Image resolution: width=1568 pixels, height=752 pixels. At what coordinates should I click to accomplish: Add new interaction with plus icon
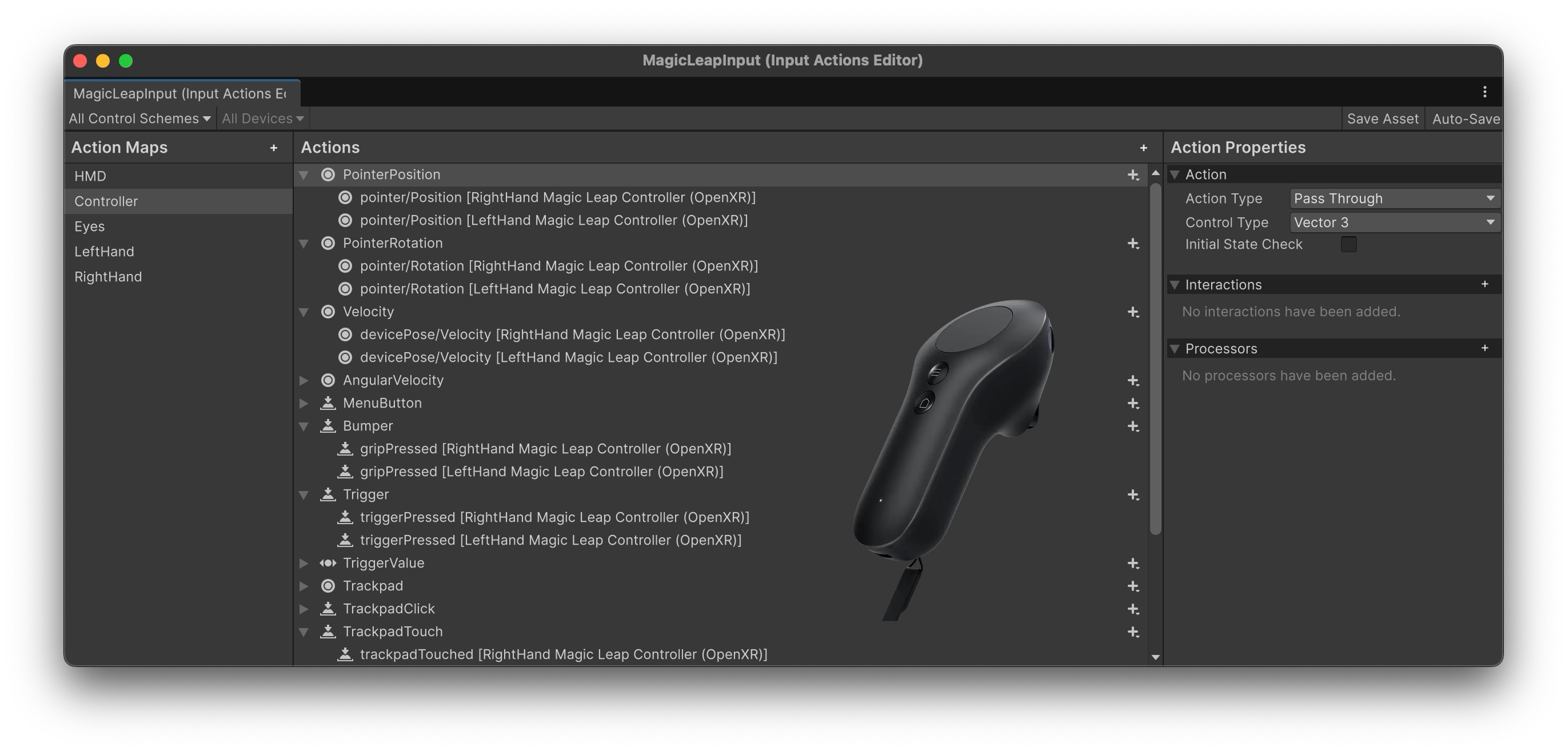coord(1484,284)
